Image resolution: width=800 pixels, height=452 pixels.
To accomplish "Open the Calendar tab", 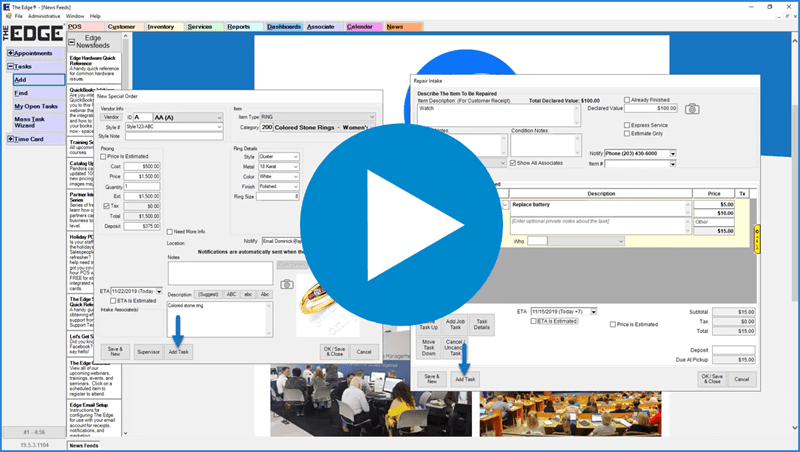I will [x=363, y=27].
